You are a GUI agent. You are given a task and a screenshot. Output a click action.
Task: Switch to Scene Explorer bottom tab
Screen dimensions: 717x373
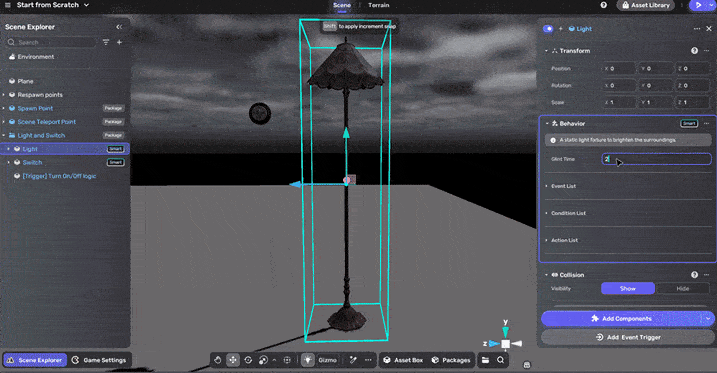pos(35,360)
